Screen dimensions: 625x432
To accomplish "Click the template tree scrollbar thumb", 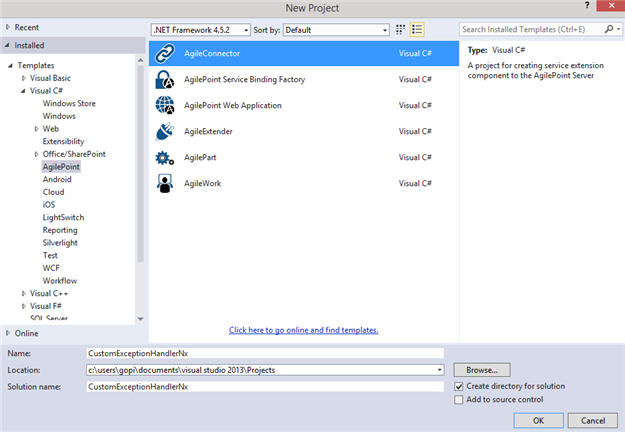I will [140, 163].
